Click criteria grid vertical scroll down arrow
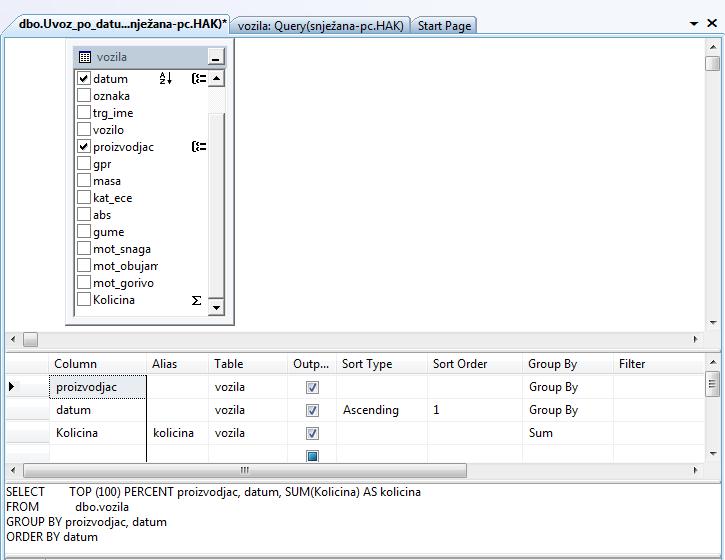Image resolution: width=725 pixels, height=560 pixels. pyautogui.click(x=713, y=454)
